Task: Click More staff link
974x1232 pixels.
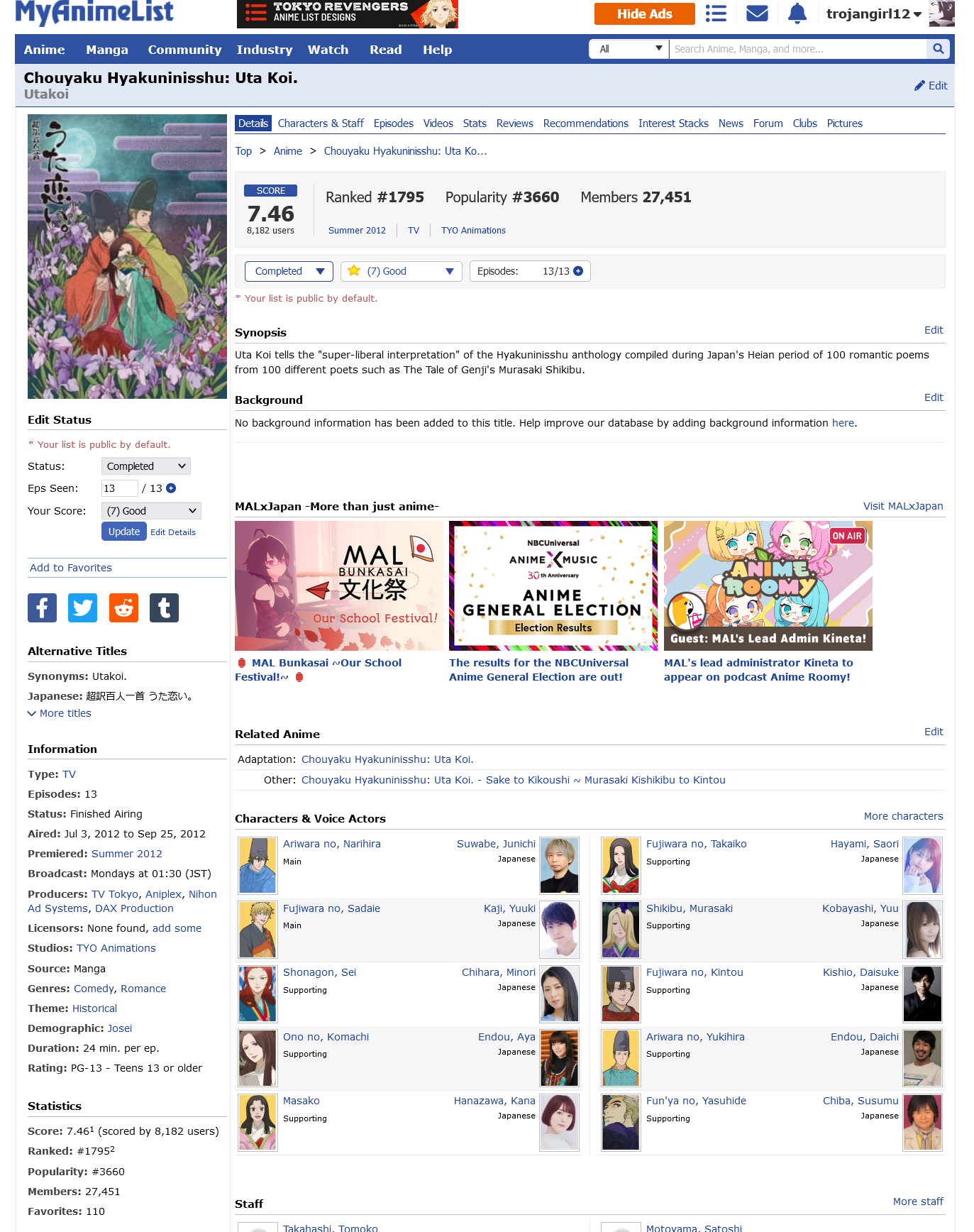Action: [x=918, y=1201]
